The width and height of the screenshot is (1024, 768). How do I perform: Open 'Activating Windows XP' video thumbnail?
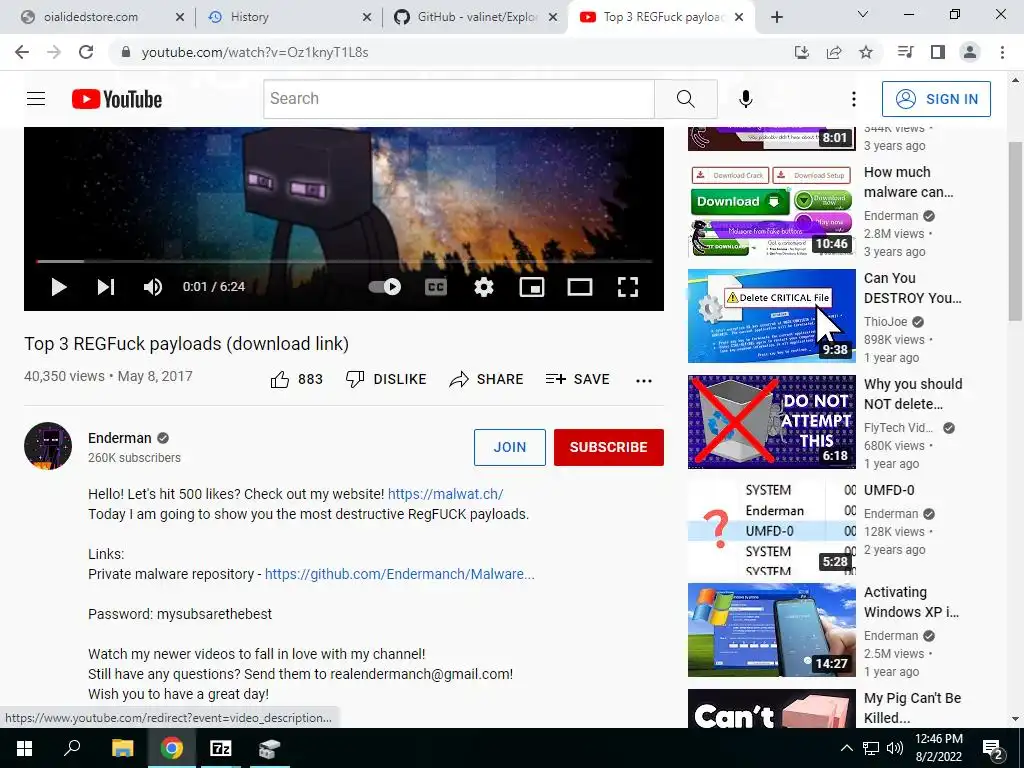click(771, 630)
